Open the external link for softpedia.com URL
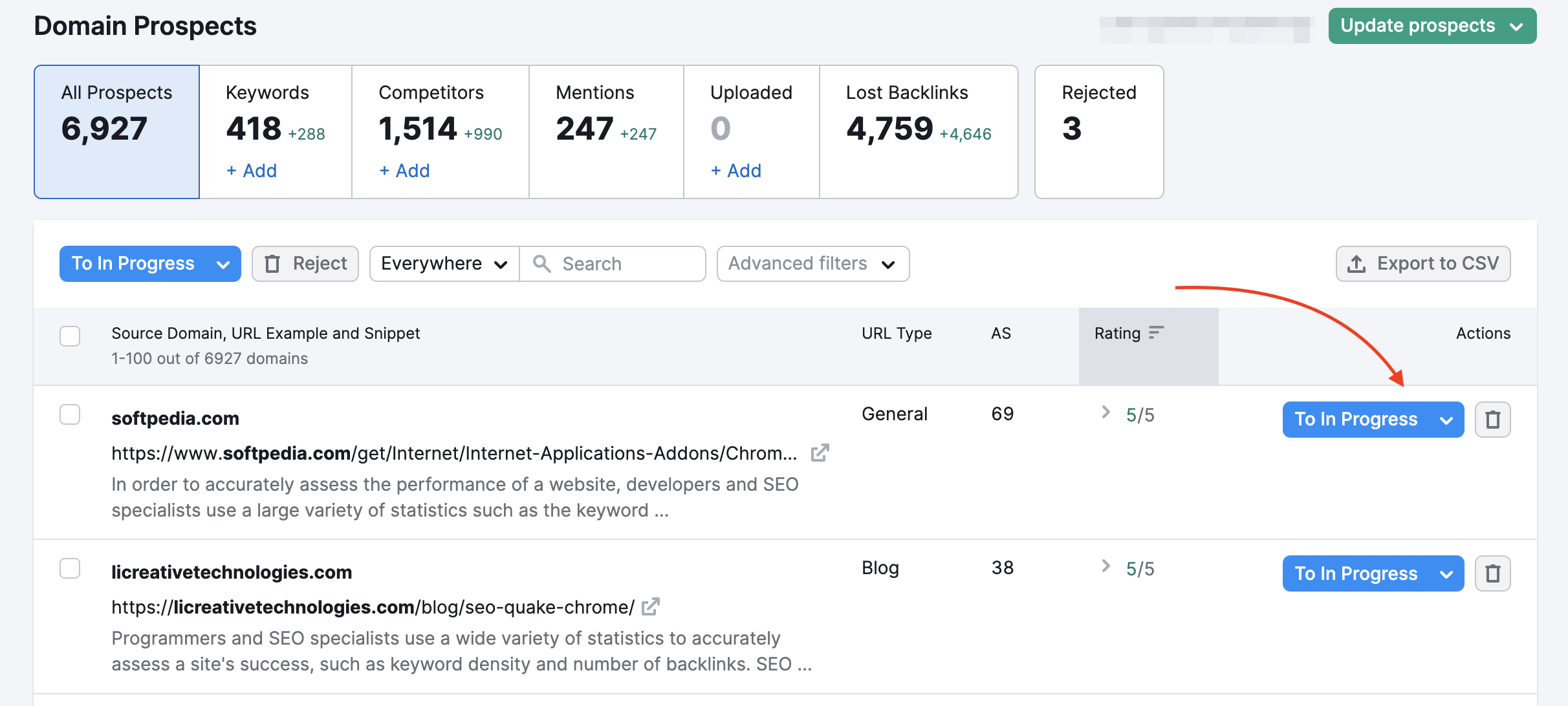The image size is (1568, 706). [820, 453]
